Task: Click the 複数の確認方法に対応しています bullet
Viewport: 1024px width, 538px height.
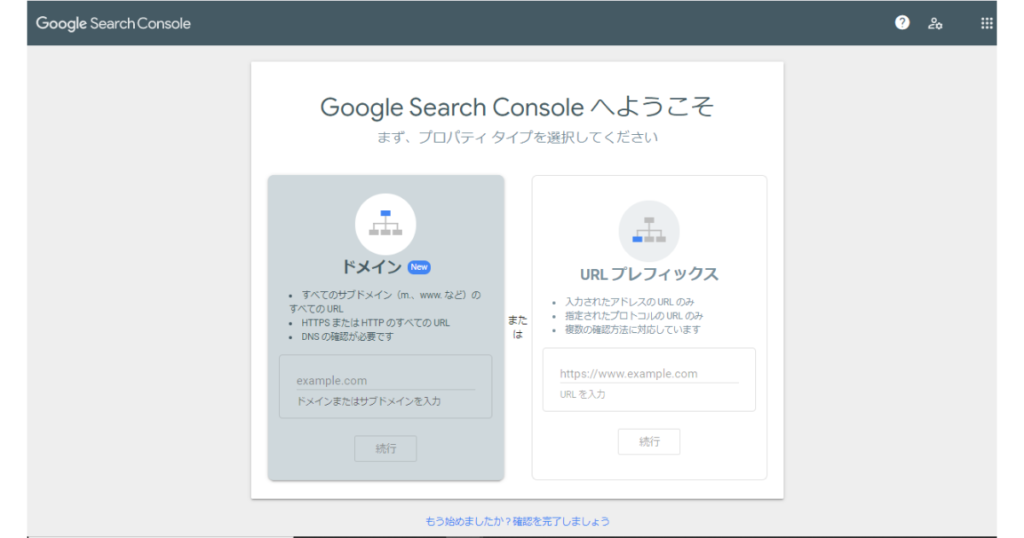Action: pos(632,330)
